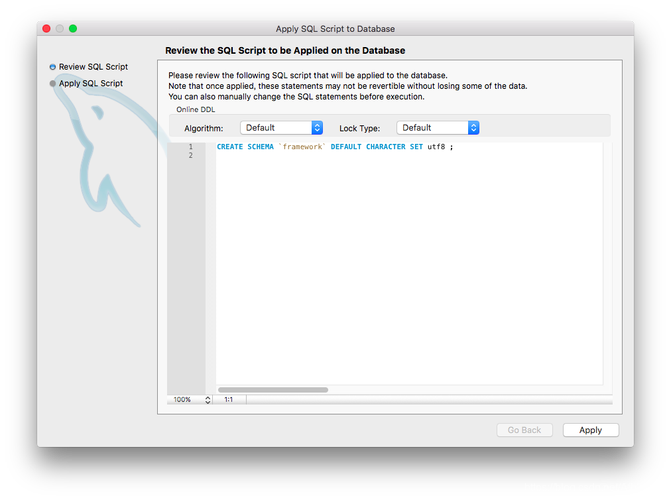Viewport: 671px width, 500px height.
Task: Click the Lock Type: label
Action: click(359, 128)
